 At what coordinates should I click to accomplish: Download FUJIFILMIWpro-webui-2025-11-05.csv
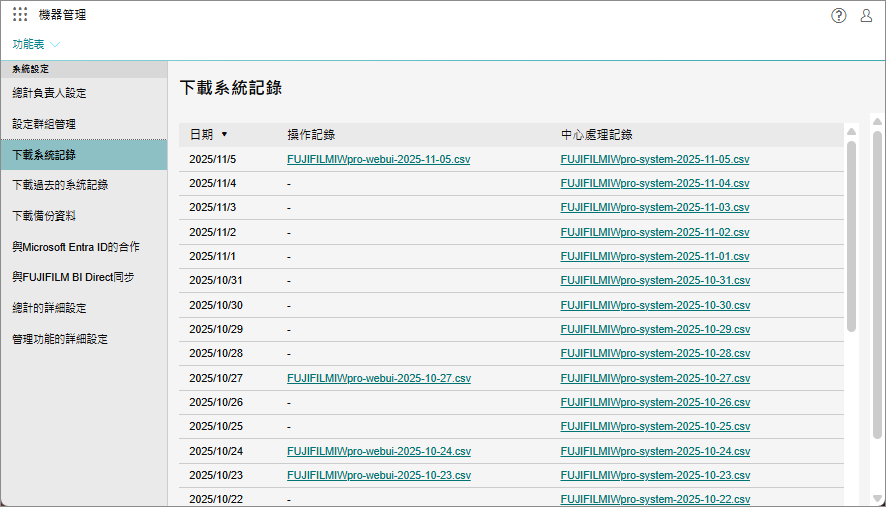pos(378,159)
